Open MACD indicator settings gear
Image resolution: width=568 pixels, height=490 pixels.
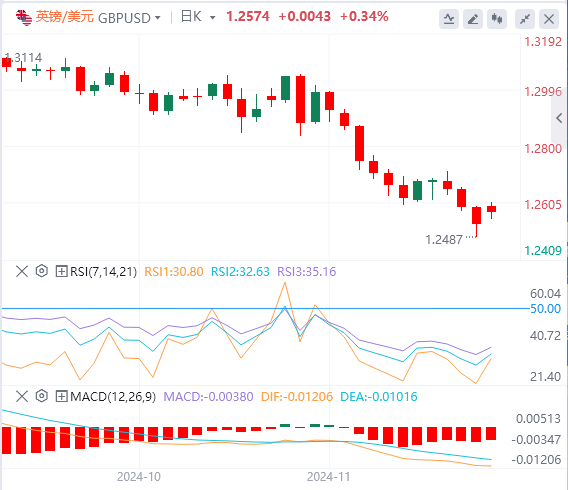pos(42,396)
